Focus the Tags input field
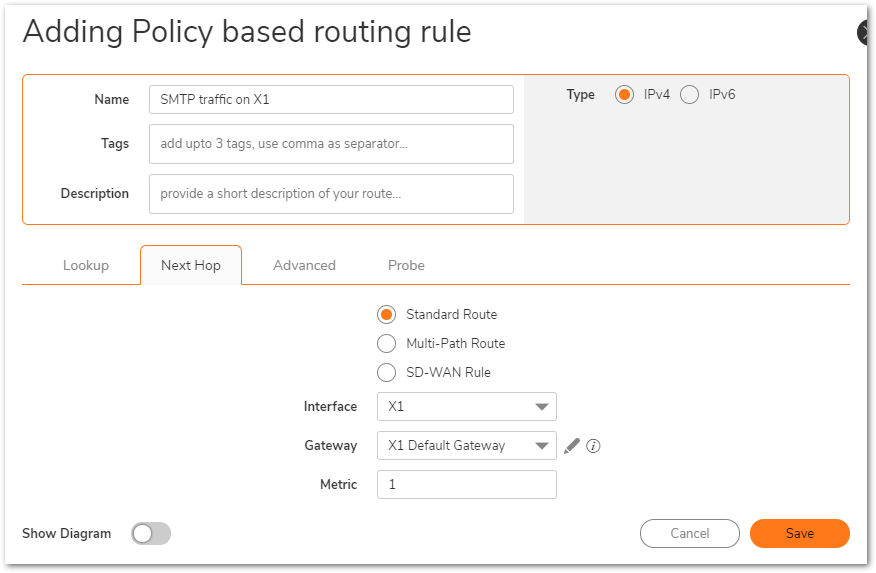This screenshot has height=573, width=876. (x=331, y=144)
